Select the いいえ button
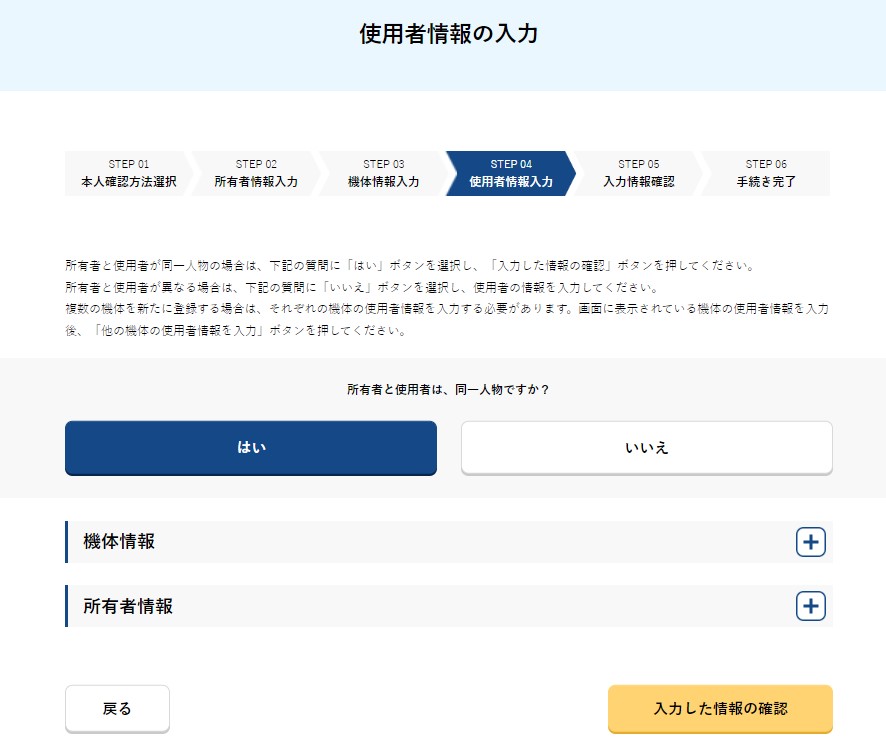Screen dimensions: 886x741 [x=646, y=448]
